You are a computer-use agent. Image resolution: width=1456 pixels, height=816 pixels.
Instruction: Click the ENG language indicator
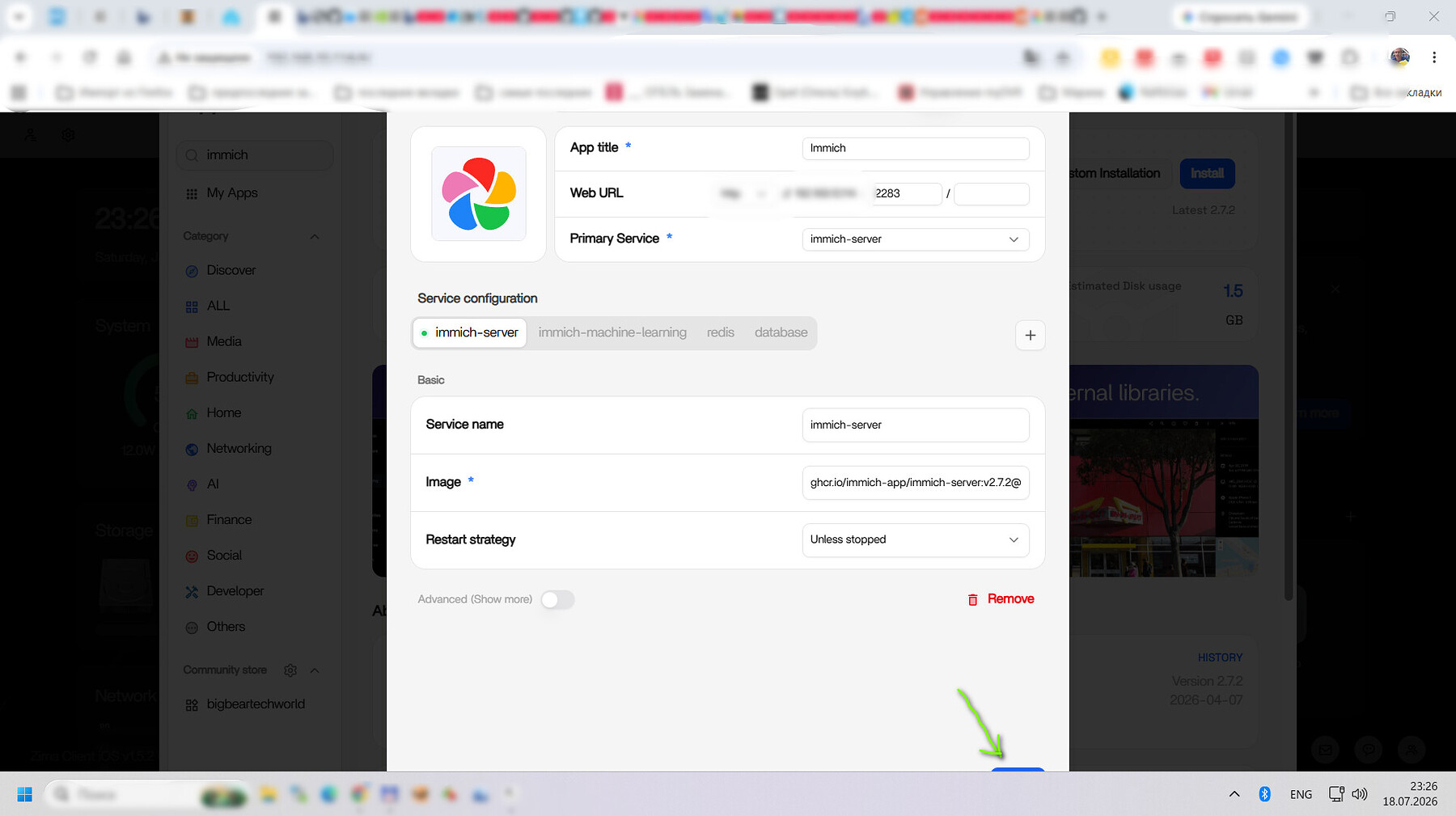(1302, 795)
